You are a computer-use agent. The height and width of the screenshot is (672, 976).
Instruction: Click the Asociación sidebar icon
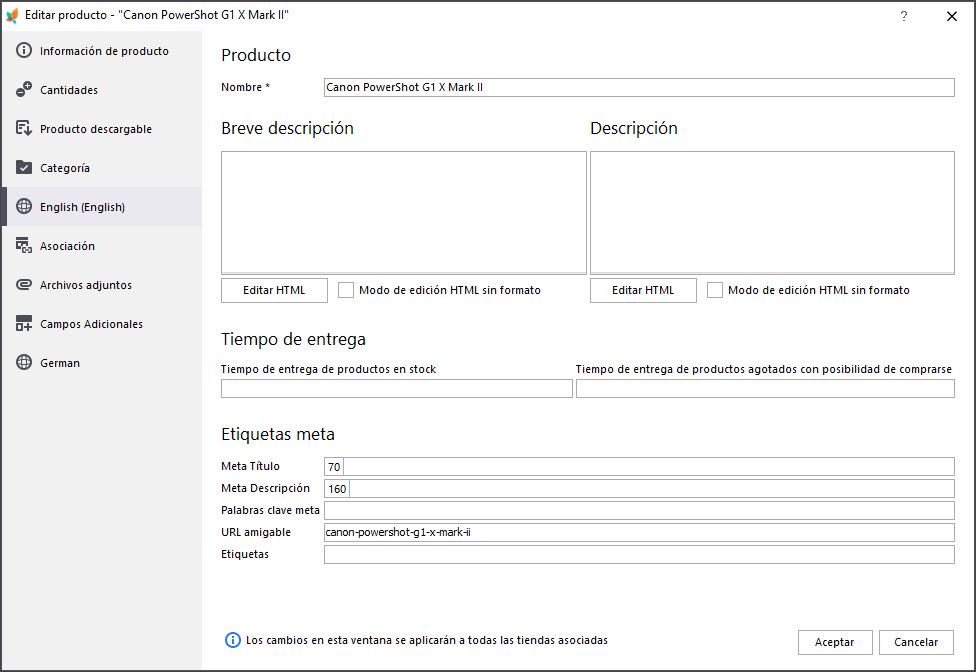click(24, 246)
